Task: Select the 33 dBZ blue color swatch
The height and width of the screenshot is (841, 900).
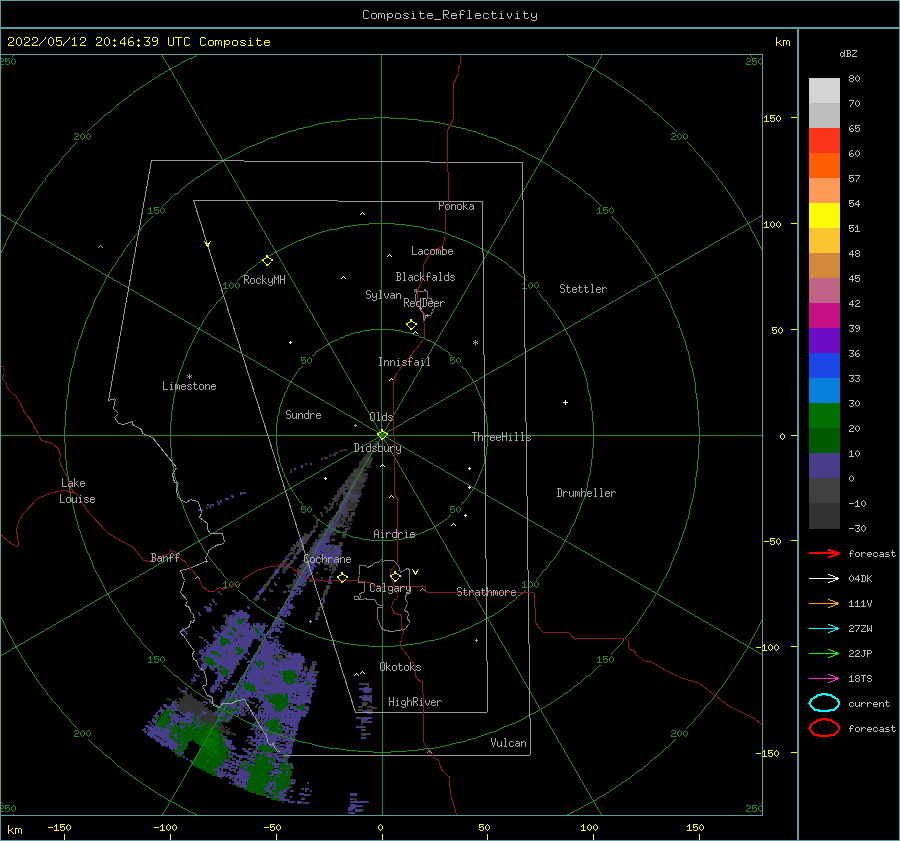Action: click(x=824, y=366)
